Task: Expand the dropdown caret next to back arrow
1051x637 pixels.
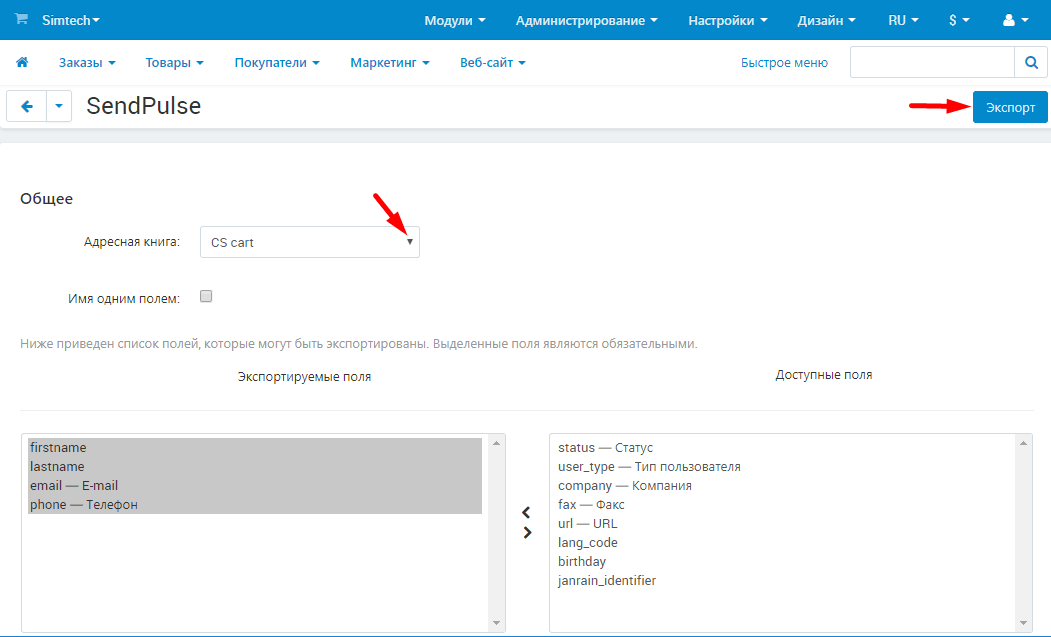Action: pos(59,106)
